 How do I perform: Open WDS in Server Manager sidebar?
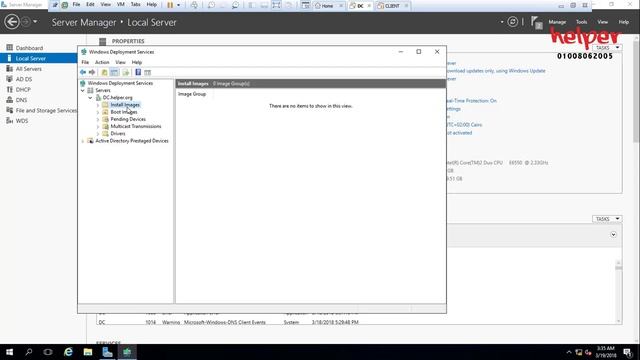(x=22, y=121)
